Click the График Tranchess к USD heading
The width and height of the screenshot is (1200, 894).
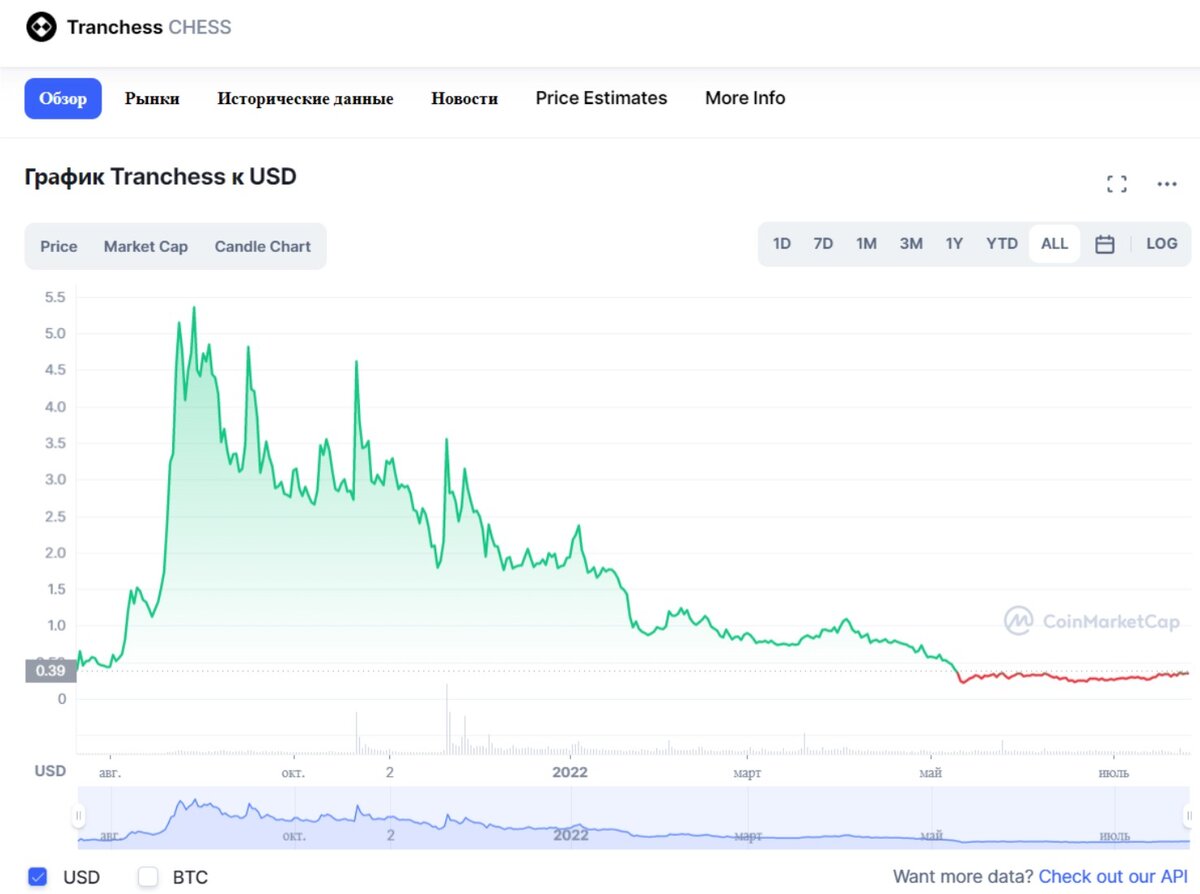click(x=161, y=177)
